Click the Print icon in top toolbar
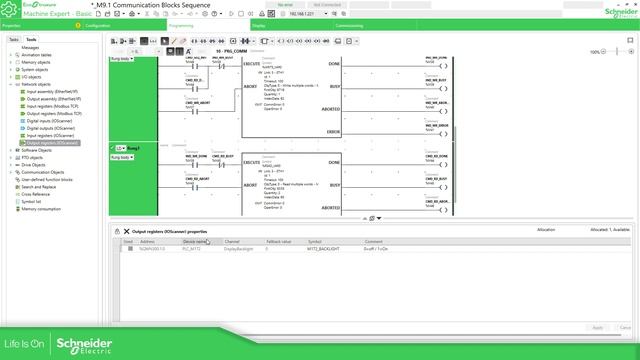 pos(132,13)
